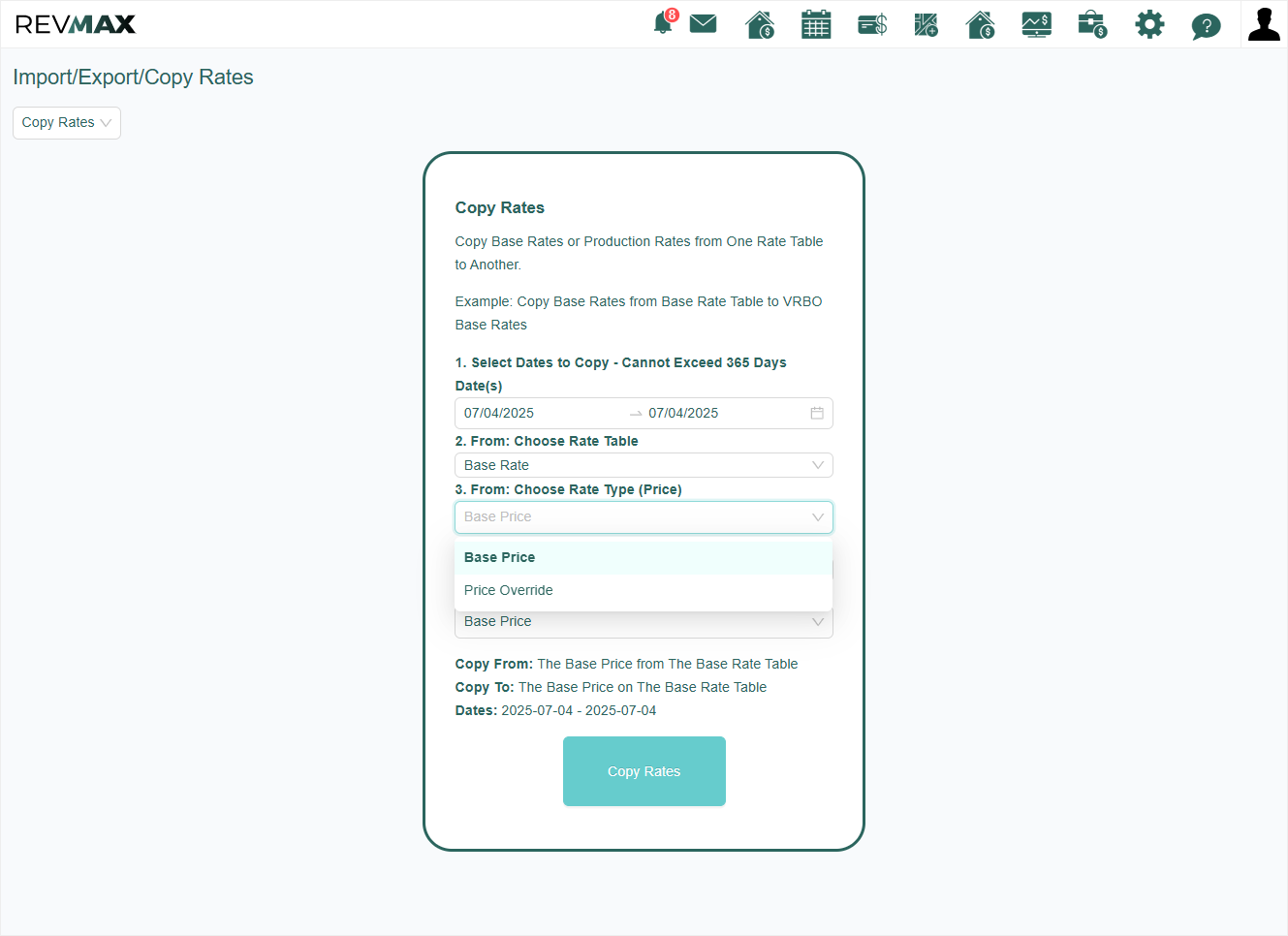The width and height of the screenshot is (1288, 936).
Task: Open the From Rate Table dropdown showing Base Rate
Action: click(644, 465)
